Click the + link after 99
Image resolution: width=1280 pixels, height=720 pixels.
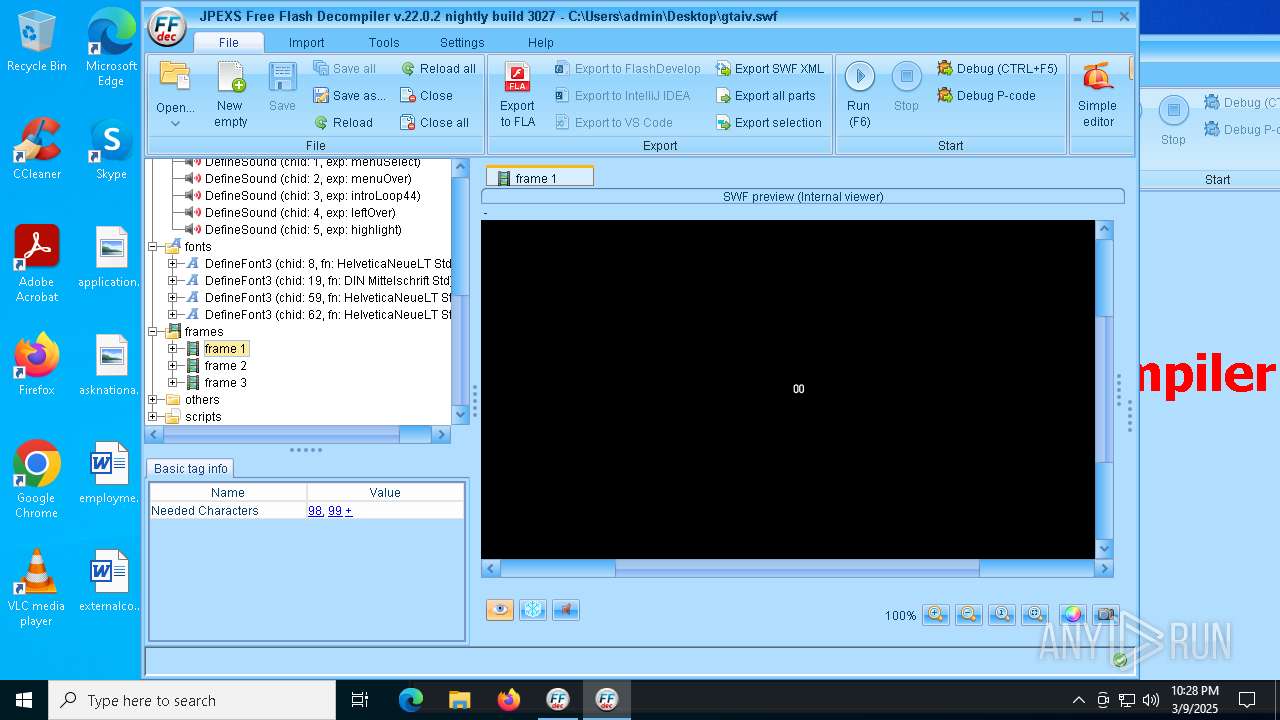(x=348, y=511)
